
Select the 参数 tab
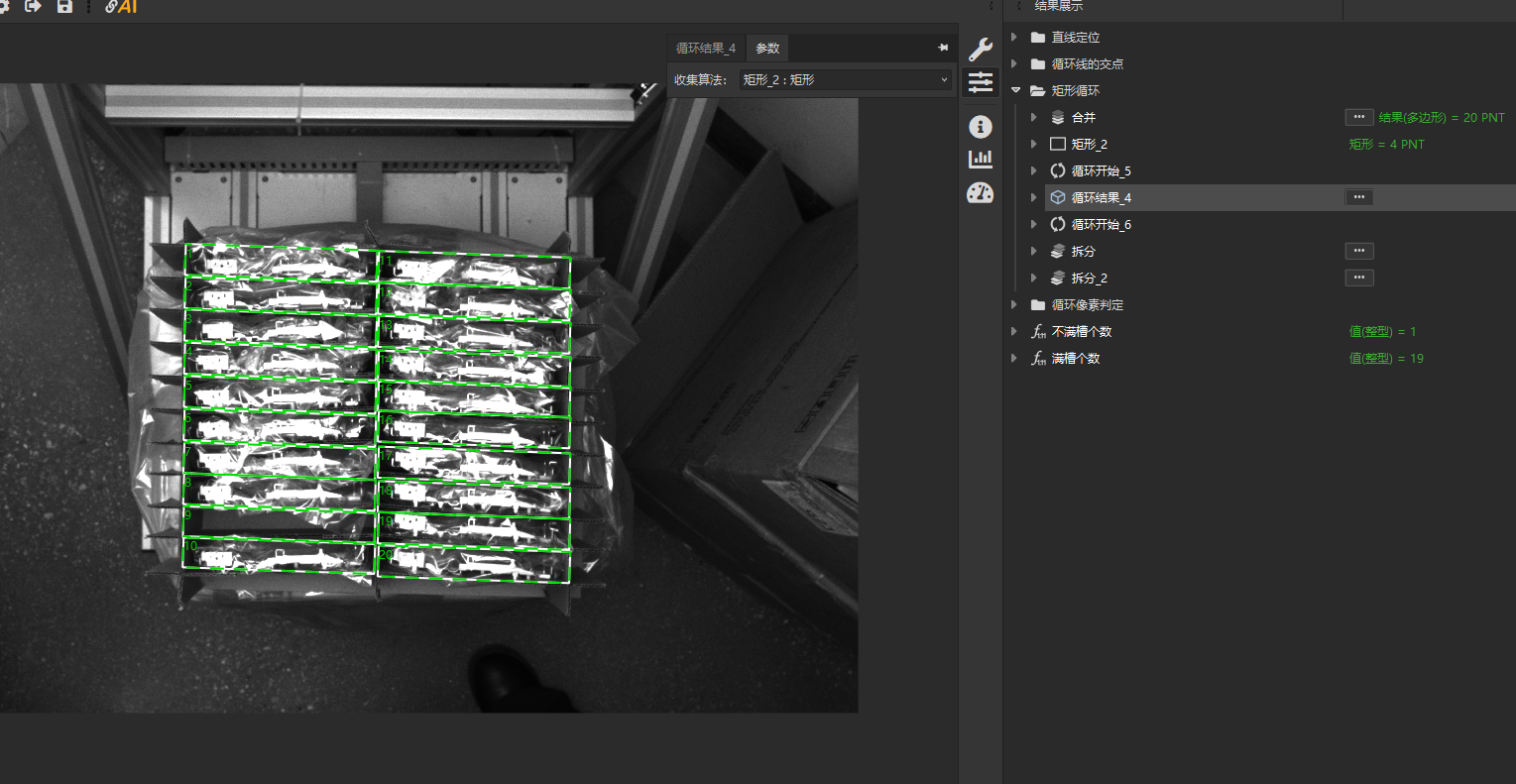click(767, 48)
